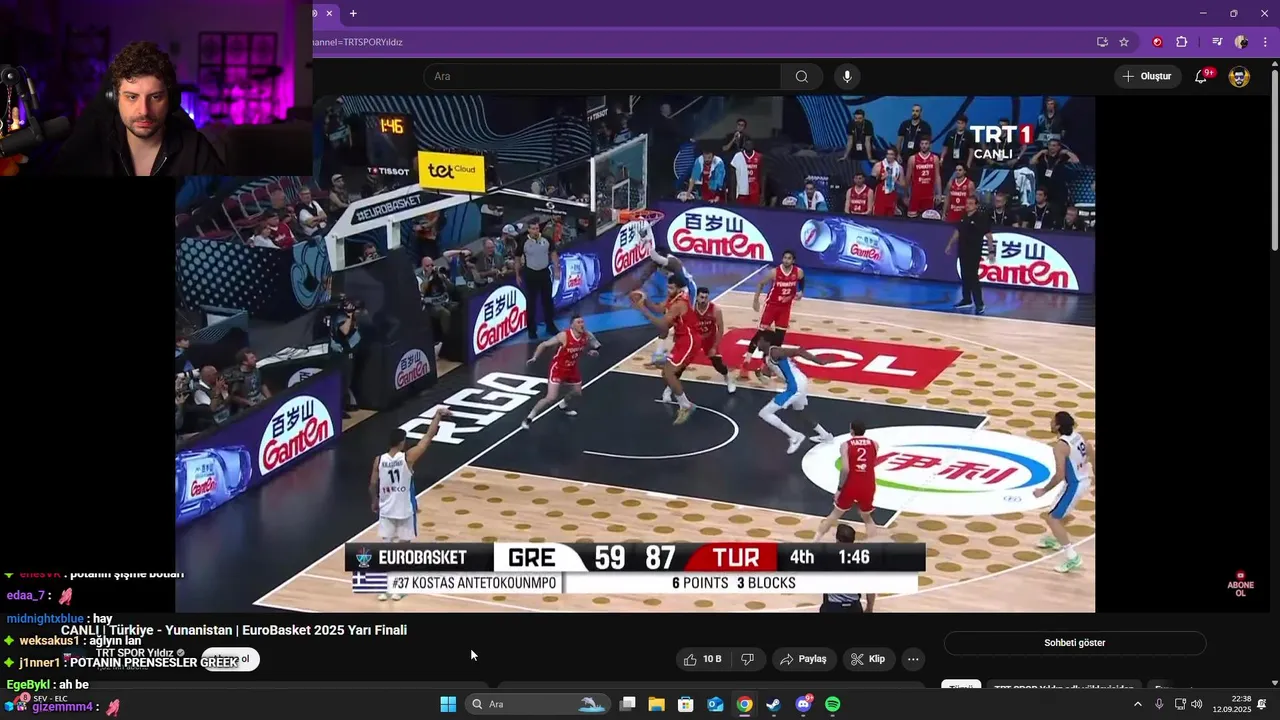Screen dimensions: 1280x720
Task: Open Spotify from taskbar
Action: coord(832,704)
